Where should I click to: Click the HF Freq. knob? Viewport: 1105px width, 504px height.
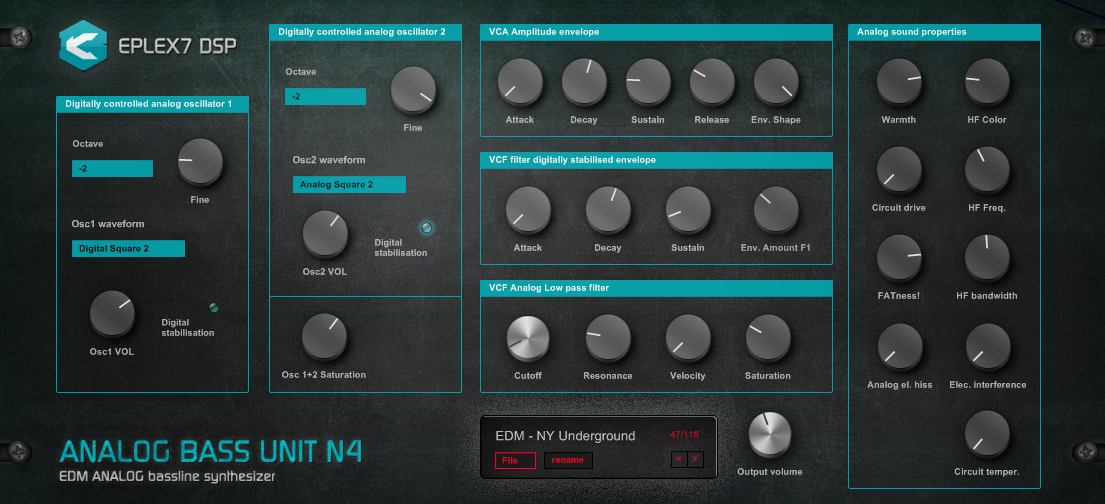[987, 170]
